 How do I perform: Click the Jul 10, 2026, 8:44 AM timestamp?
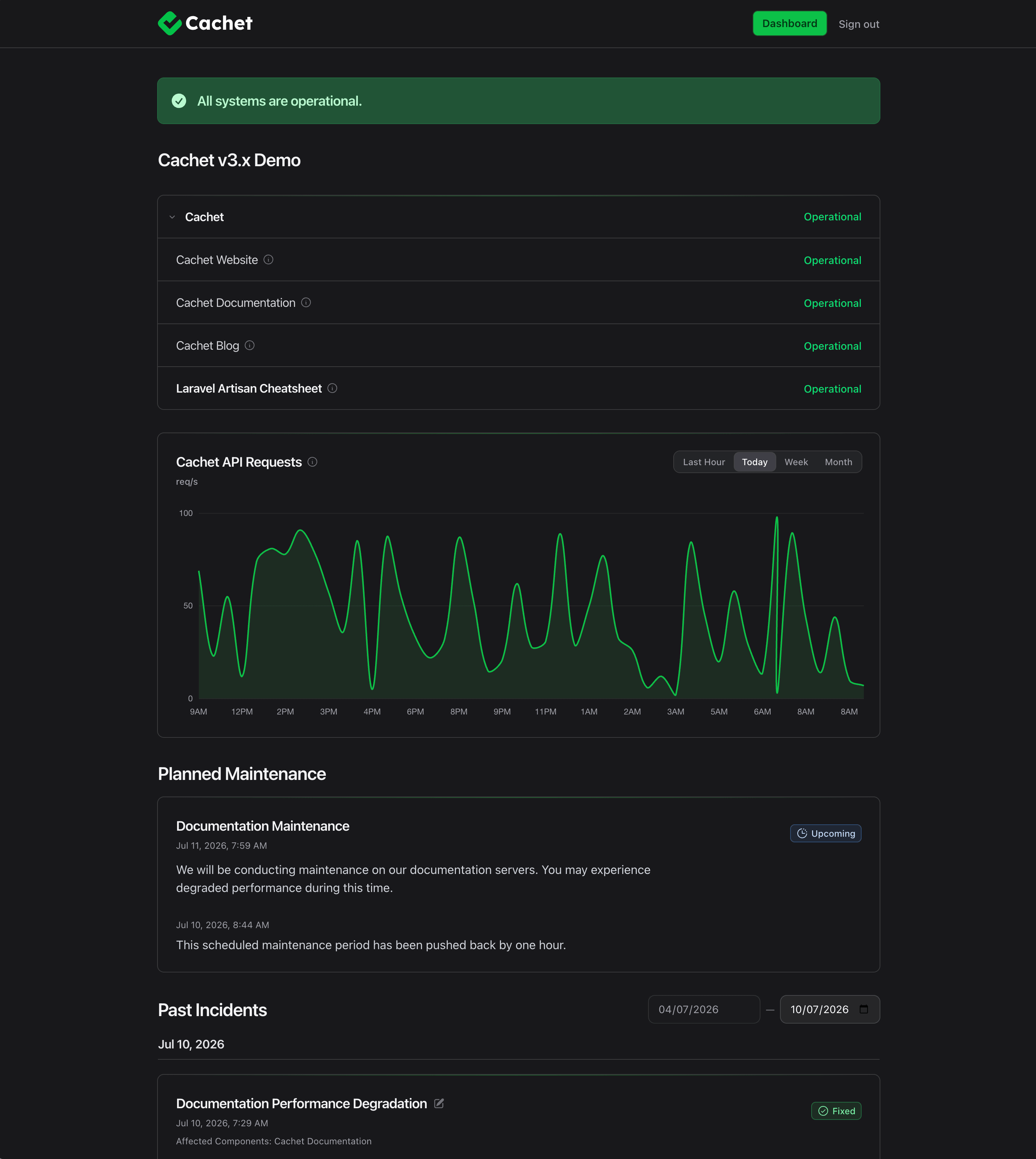223,925
